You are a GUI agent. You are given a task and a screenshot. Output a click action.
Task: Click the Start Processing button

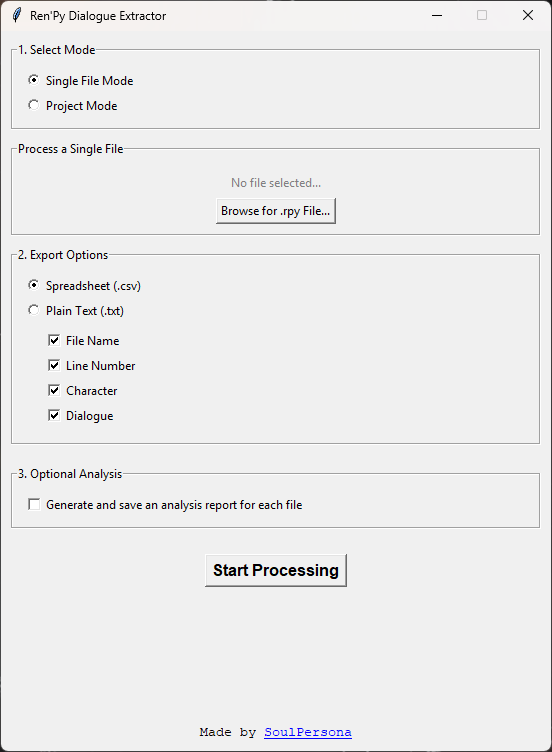(x=276, y=570)
